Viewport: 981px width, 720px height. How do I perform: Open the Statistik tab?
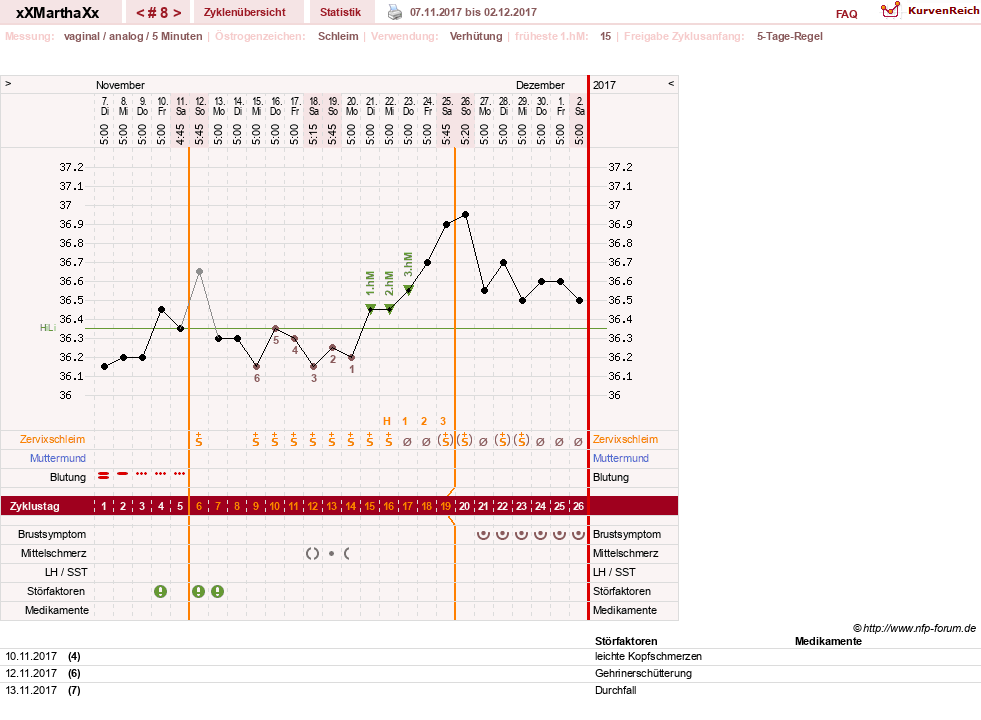point(340,12)
